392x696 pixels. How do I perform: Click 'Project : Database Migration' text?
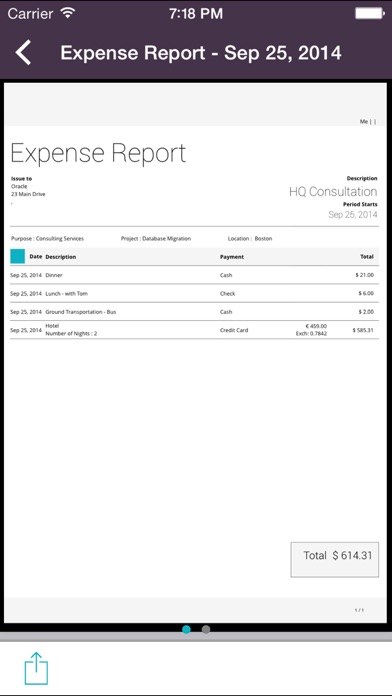tap(156, 239)
